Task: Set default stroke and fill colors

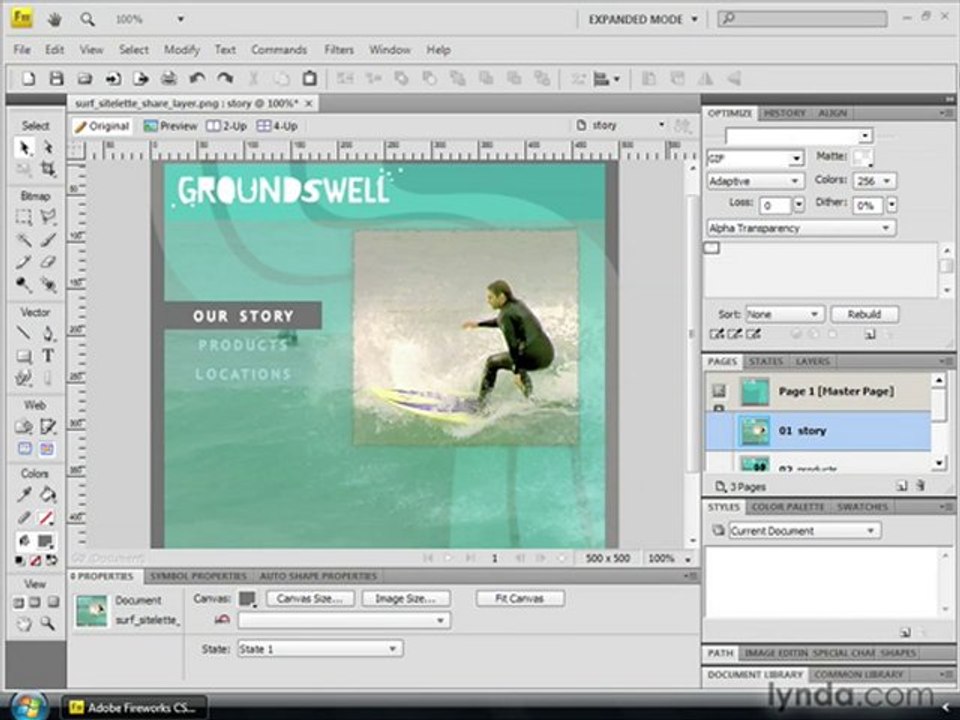Action: coord(20,560)
